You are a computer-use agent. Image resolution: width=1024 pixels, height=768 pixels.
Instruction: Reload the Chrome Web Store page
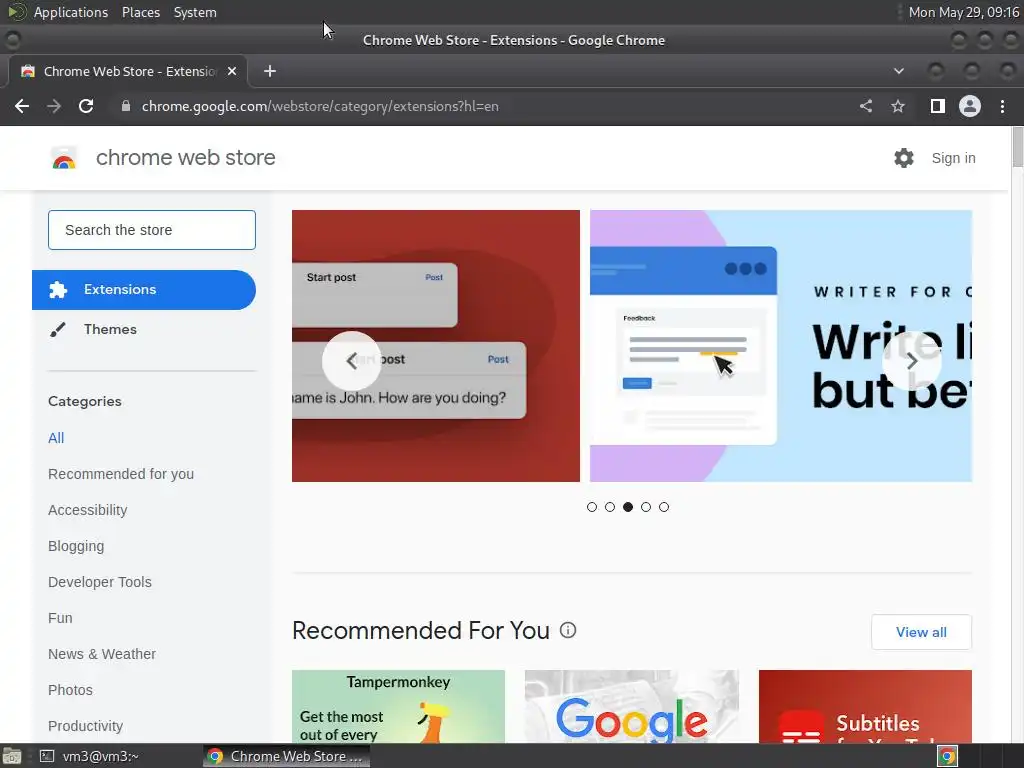[x=86, y=106]
